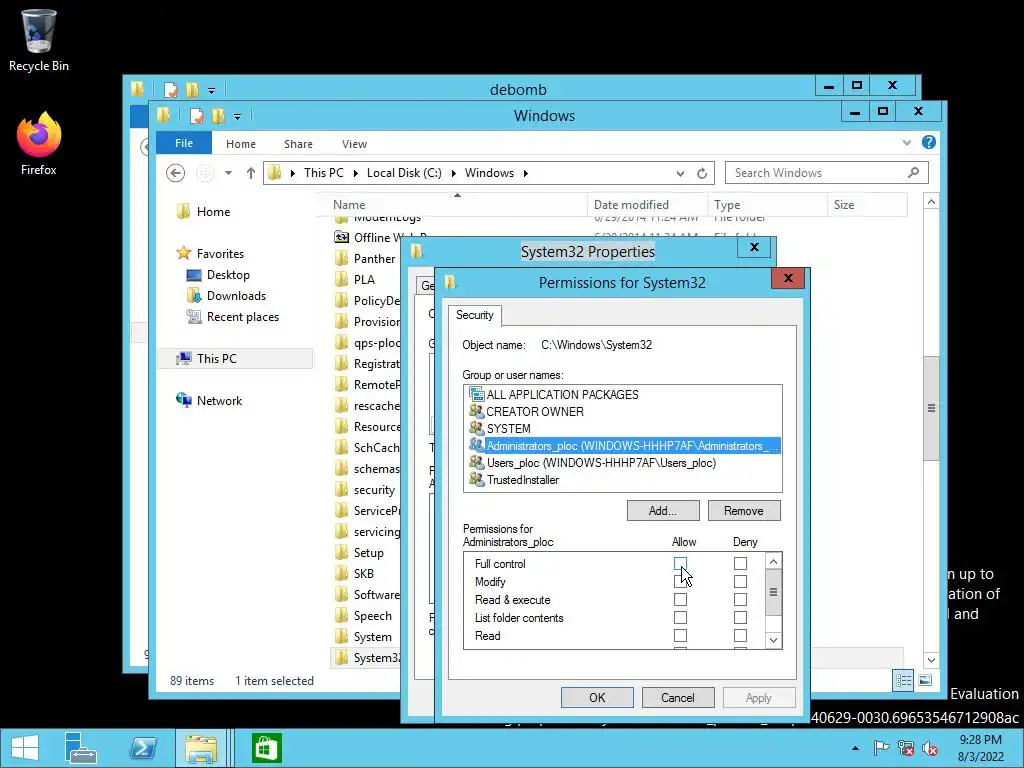This screenshot has width=1024, height=768.
Task: Click the muted speaker tray icon
Action: [x=929, y=748]
